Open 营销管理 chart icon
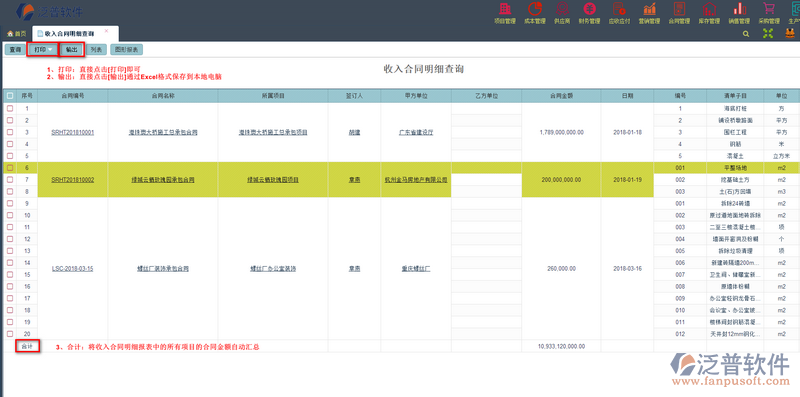Image resolution: width=800 pixels, height=397 pixels. [649, 9]
